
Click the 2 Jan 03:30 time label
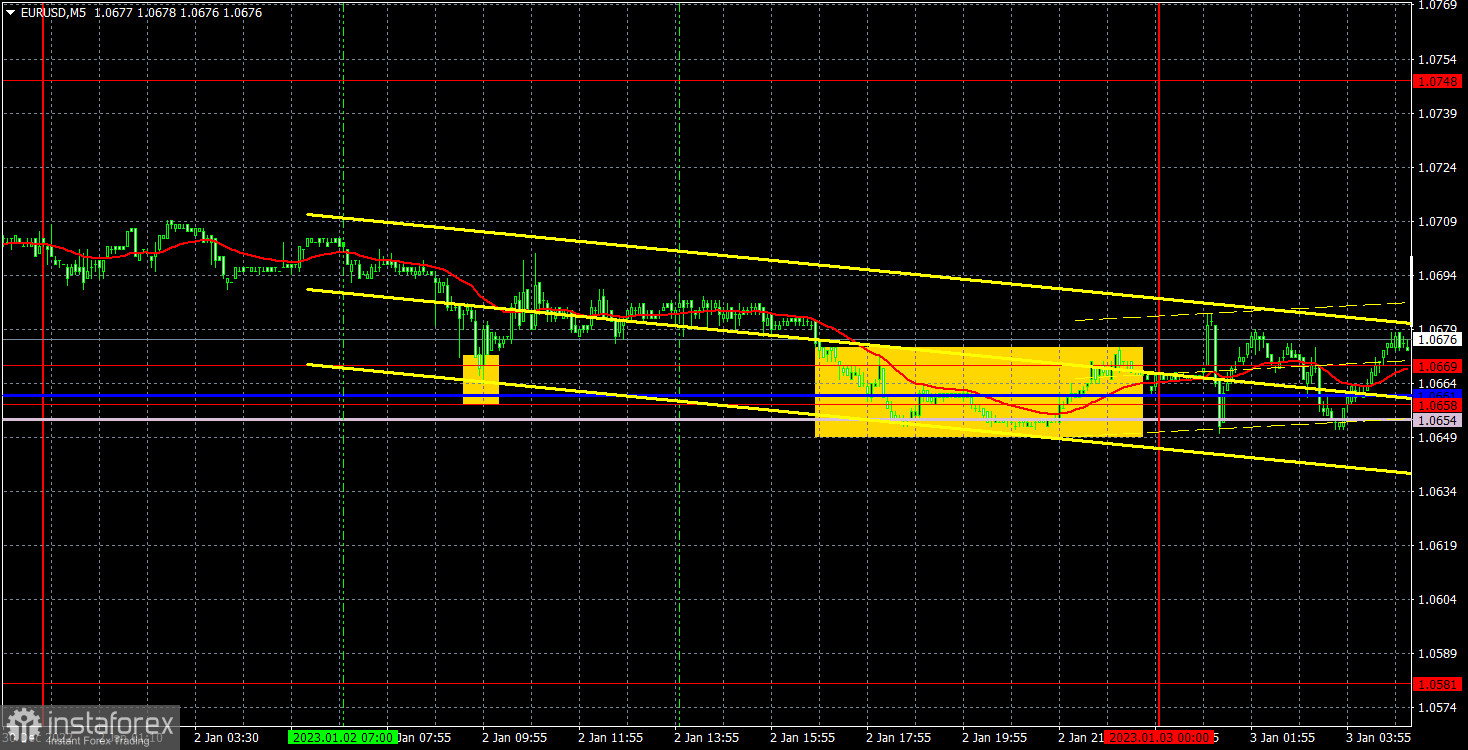pyautogui.click(x=227, y=737)
